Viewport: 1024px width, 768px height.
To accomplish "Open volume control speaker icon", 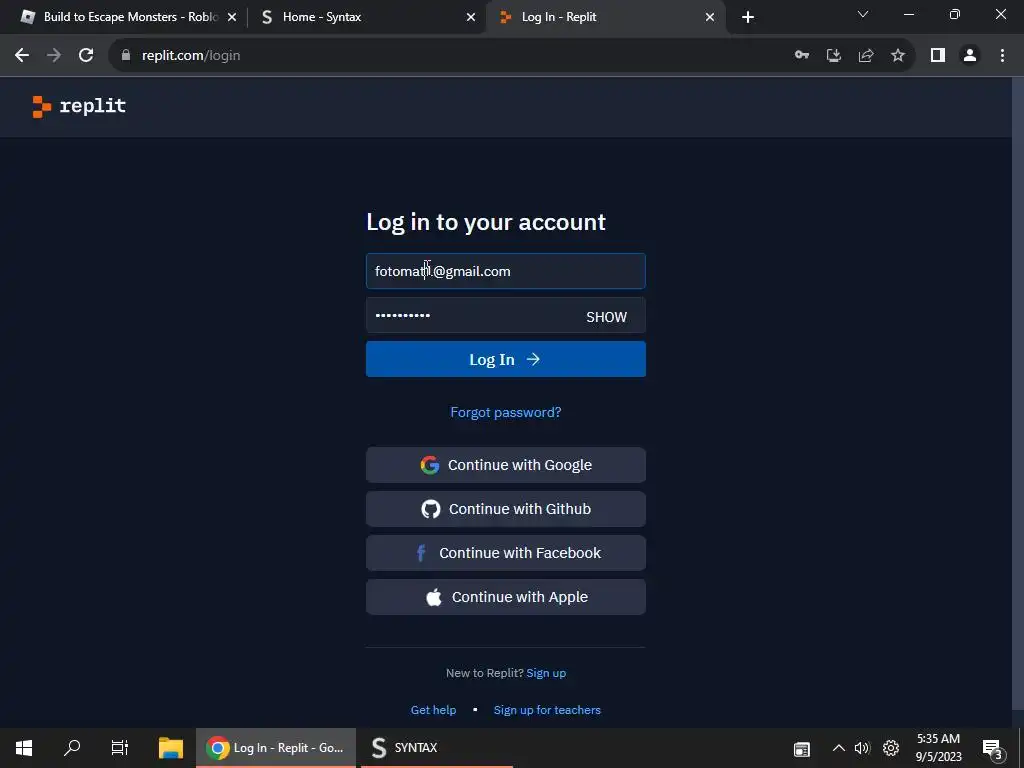I will pos(863,748).
